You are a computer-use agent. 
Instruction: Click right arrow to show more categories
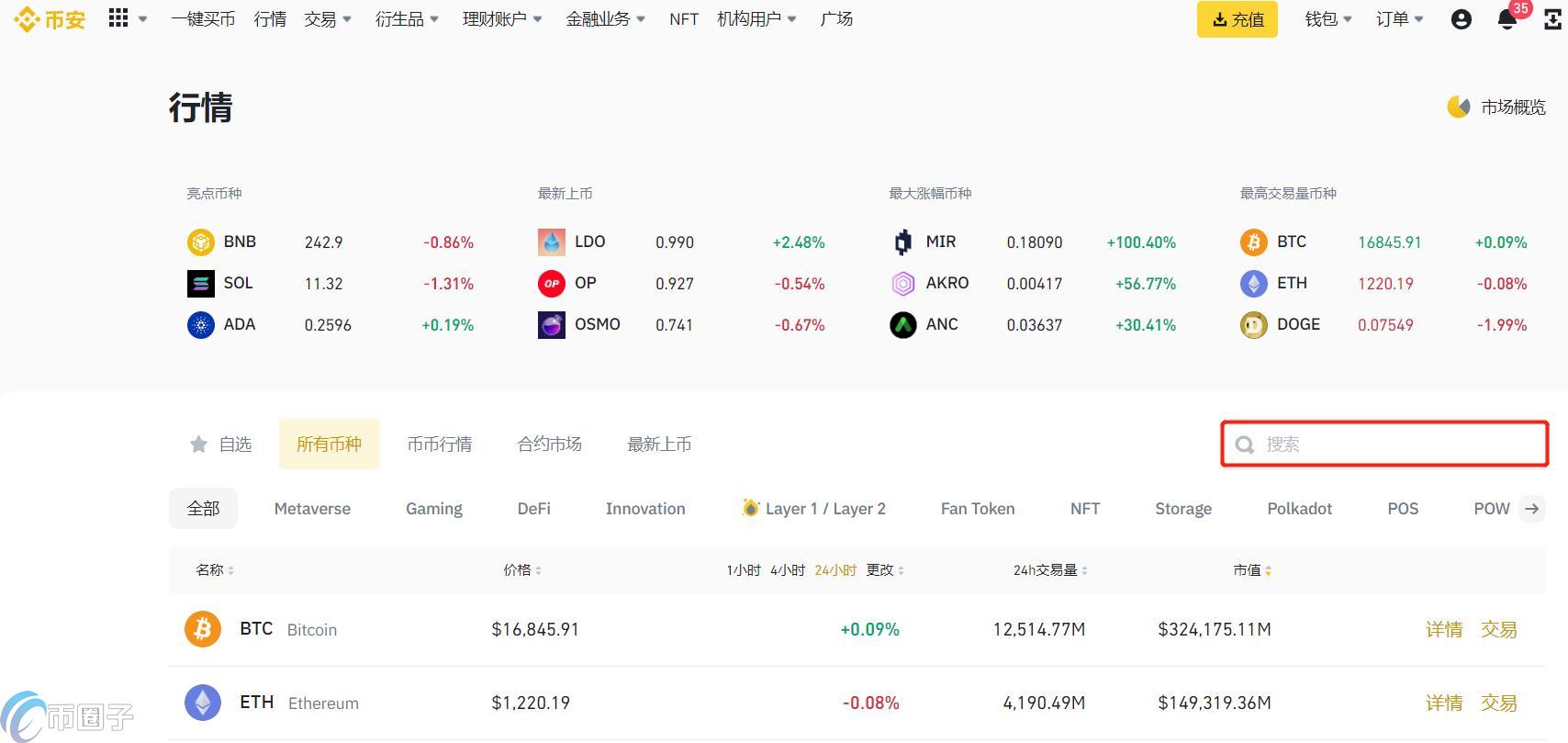tap(1531, 509)
